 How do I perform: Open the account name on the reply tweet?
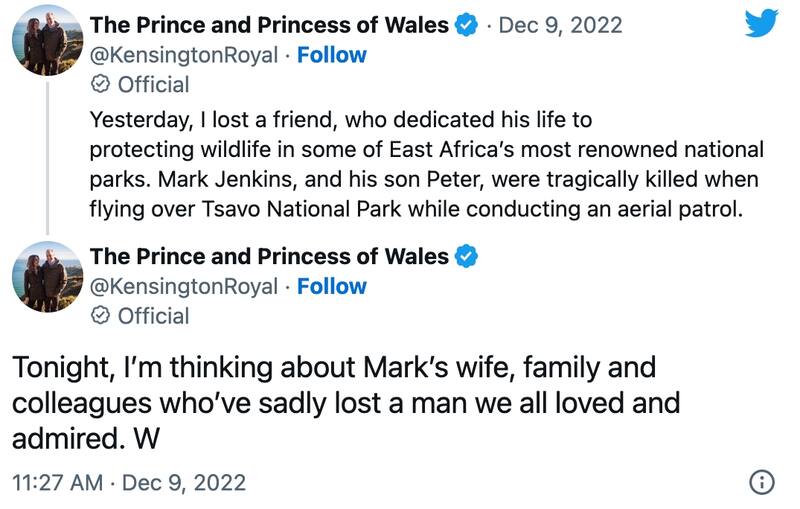pyautogui.click(x=269, y=257)
